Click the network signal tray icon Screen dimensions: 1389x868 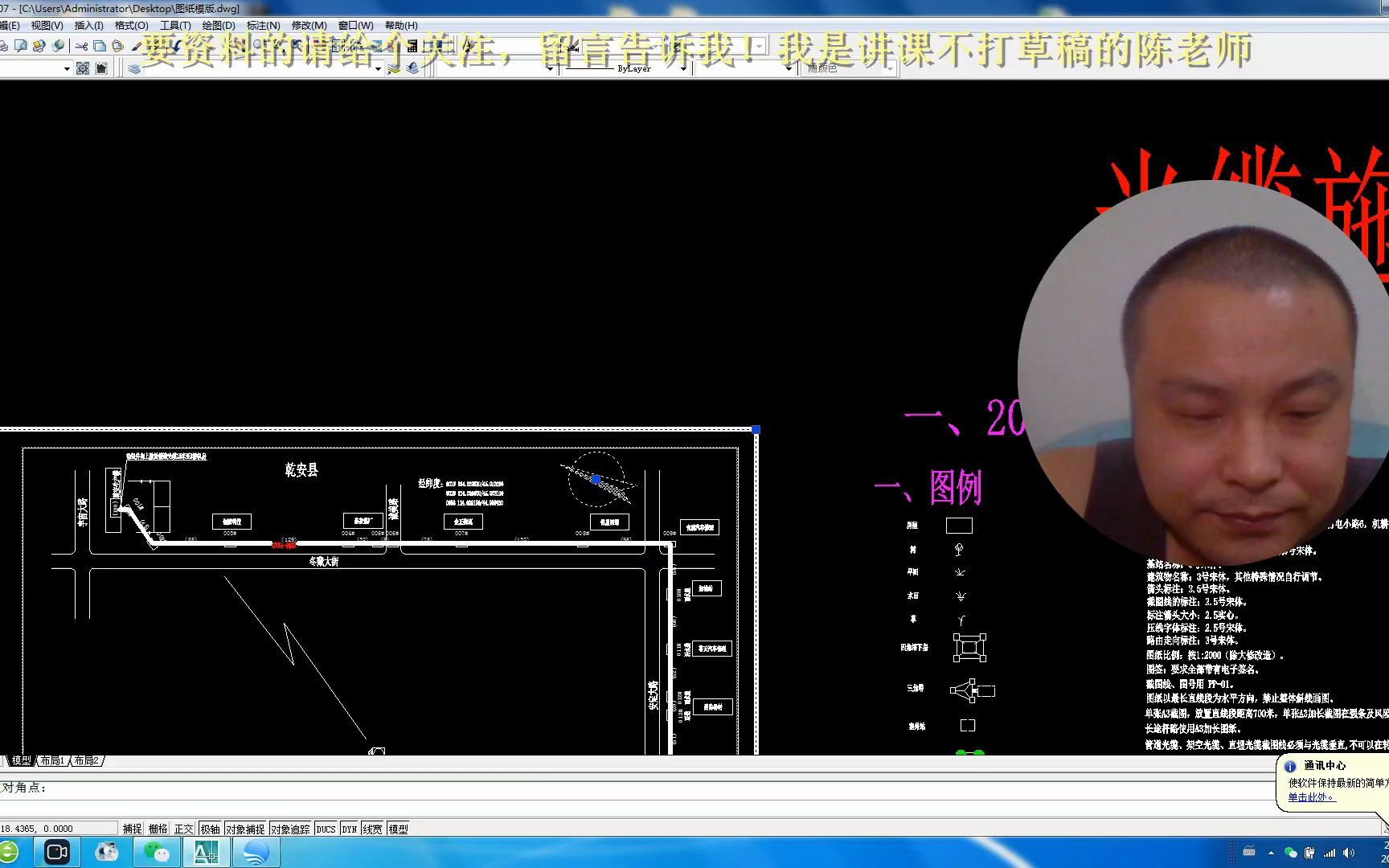coord(1330,853)
